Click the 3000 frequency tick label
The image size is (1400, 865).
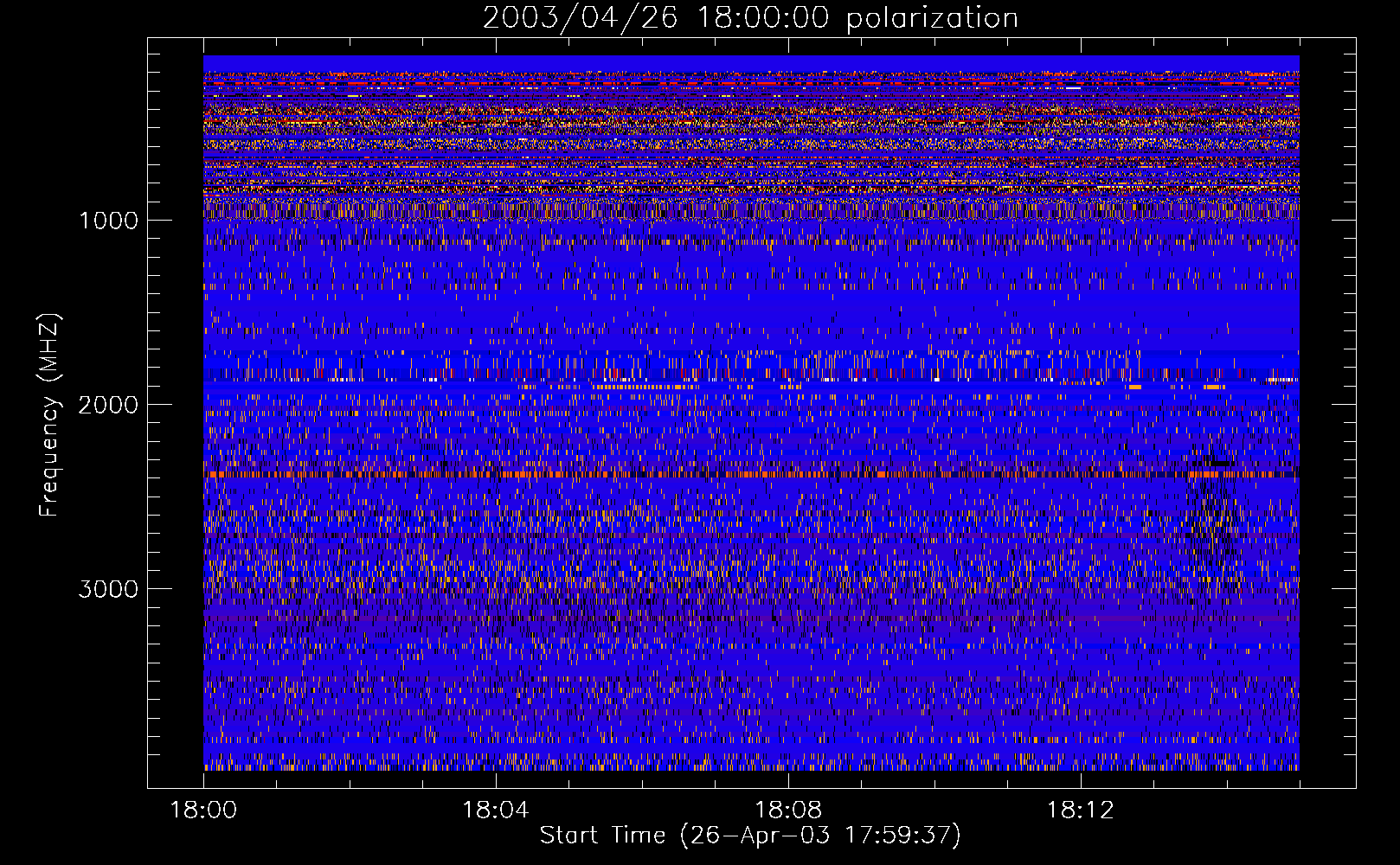click(108, 589)
